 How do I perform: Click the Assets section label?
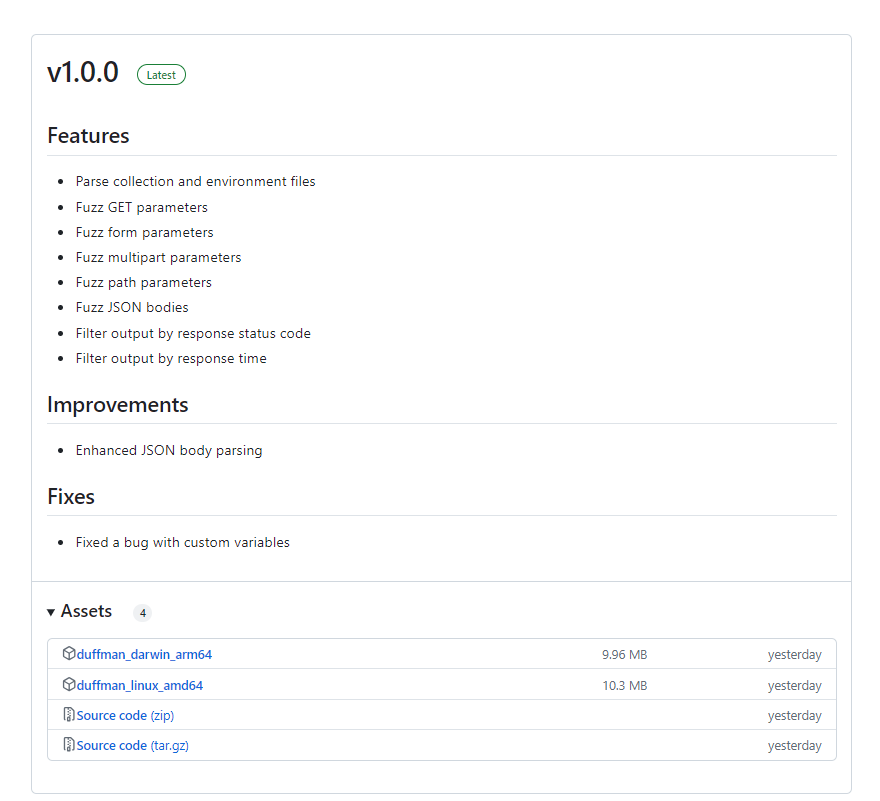pos(86,611)
